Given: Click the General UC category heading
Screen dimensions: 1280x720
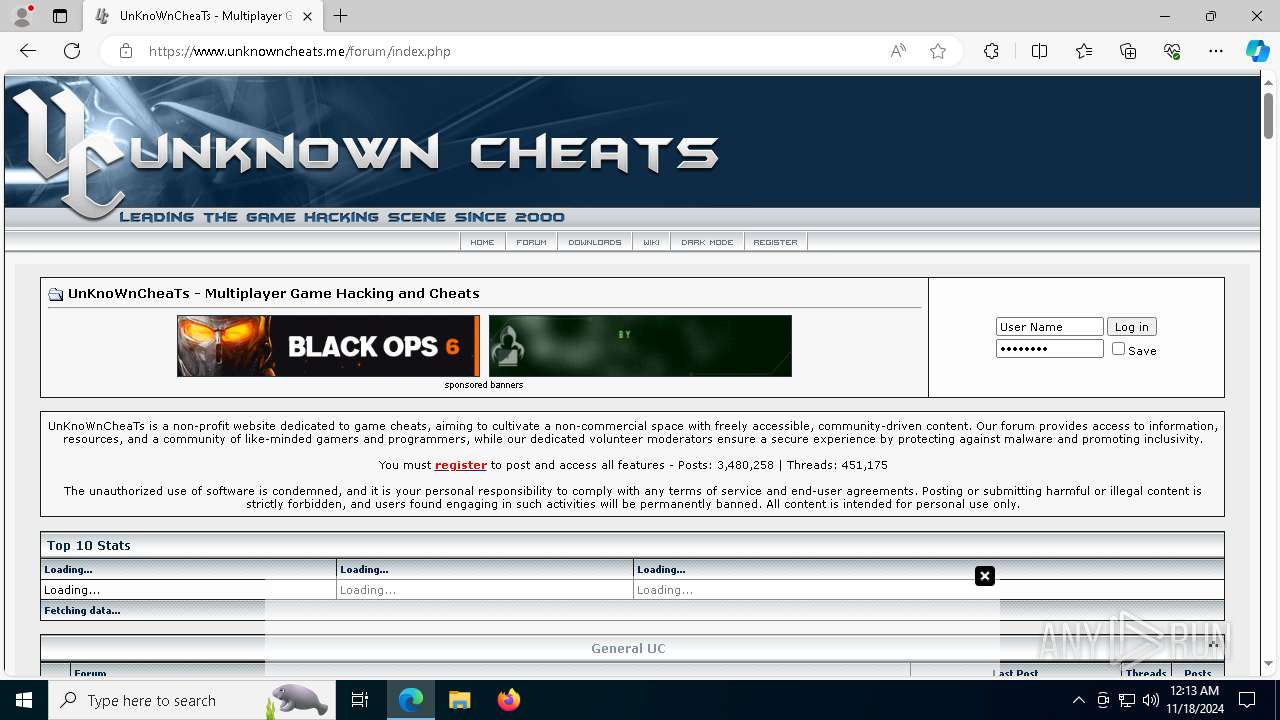Looking at the screenshot, I should (x=628, y=649).
